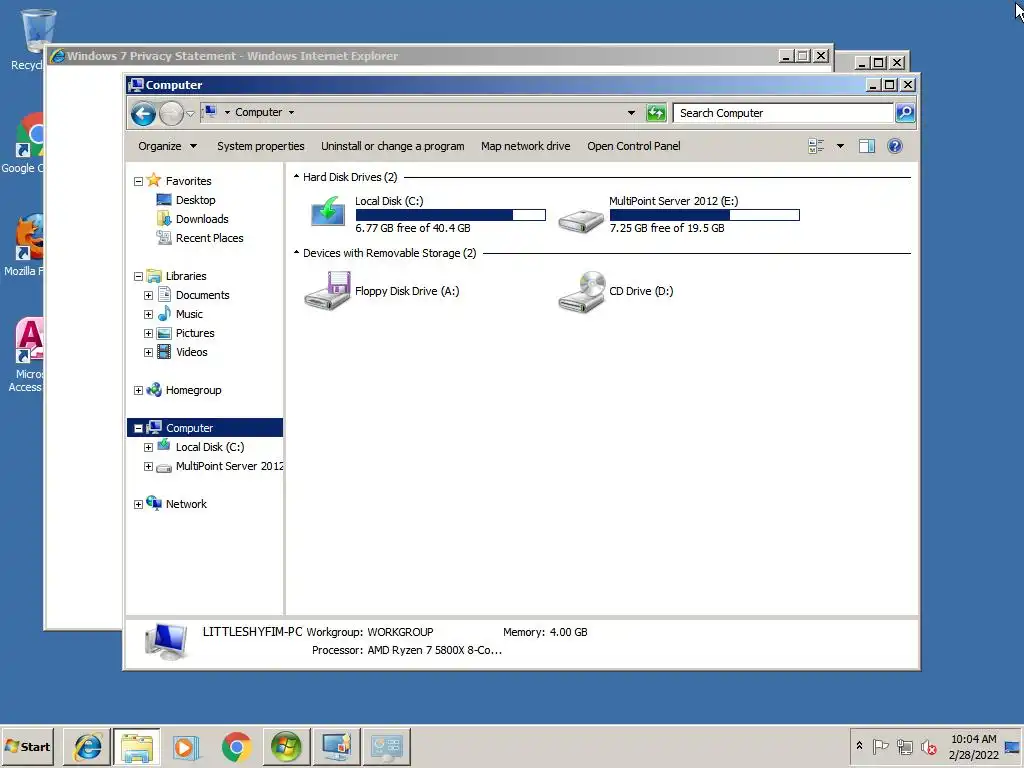Expand the Documents library node

tap(148, 296)
